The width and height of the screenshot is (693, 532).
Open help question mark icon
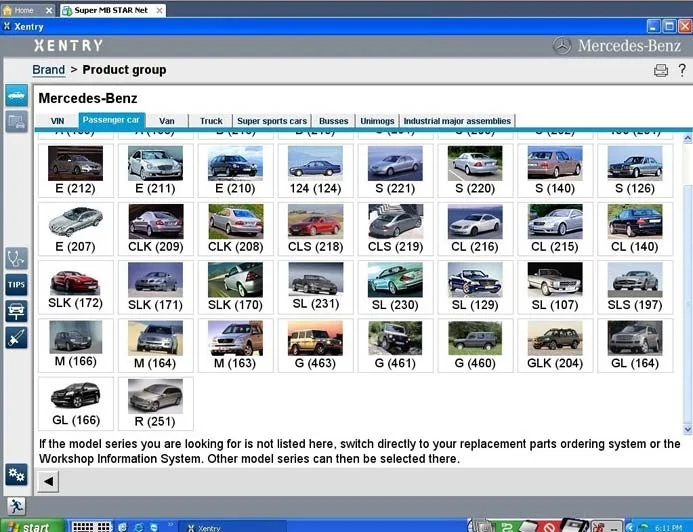[682, 70]
